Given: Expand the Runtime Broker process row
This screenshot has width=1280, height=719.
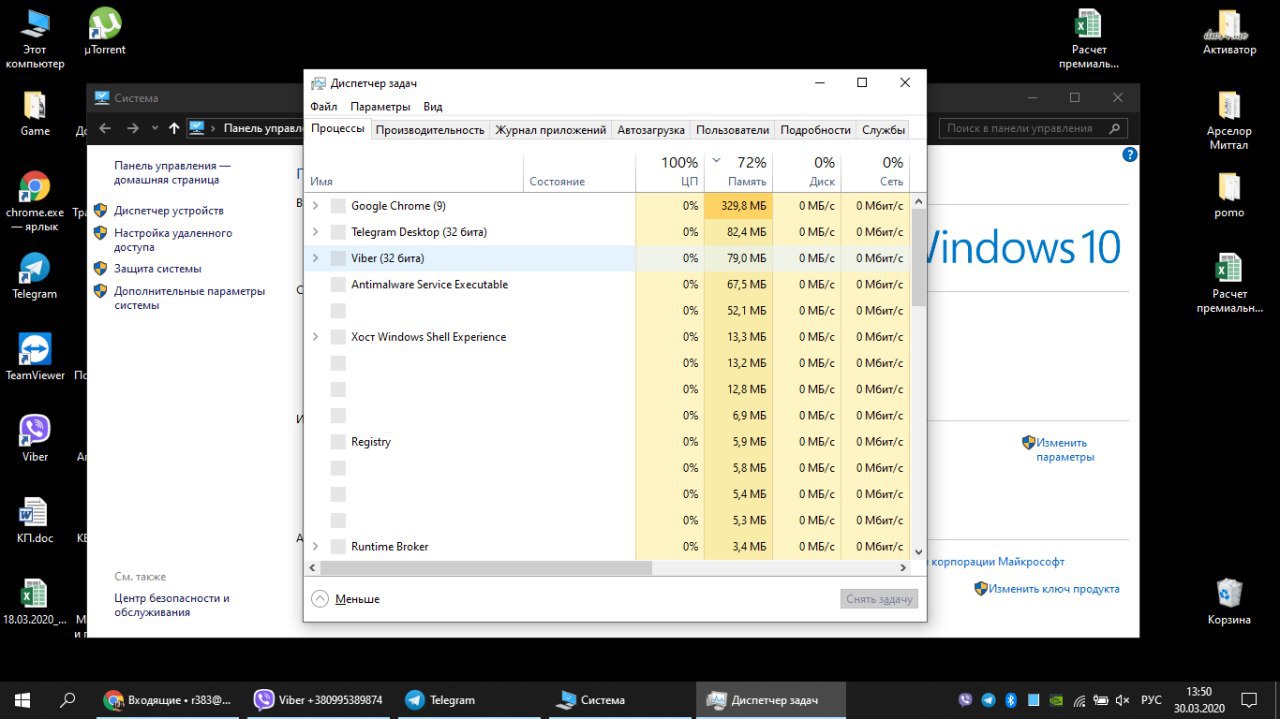Looking at the screenshot, I should 315,547.
